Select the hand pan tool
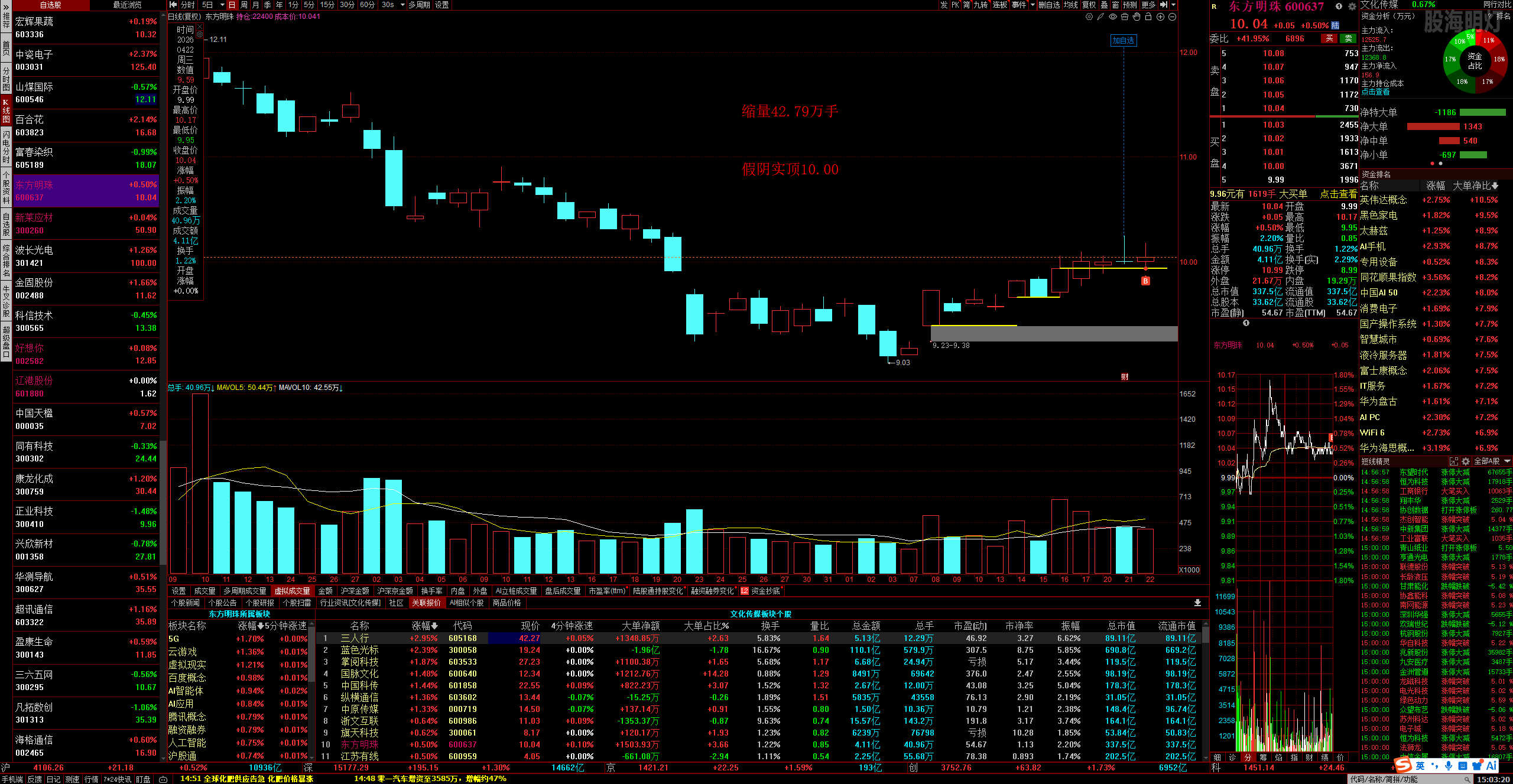The height and width of the screenshot is (784, 1513). pos(1137,17)
